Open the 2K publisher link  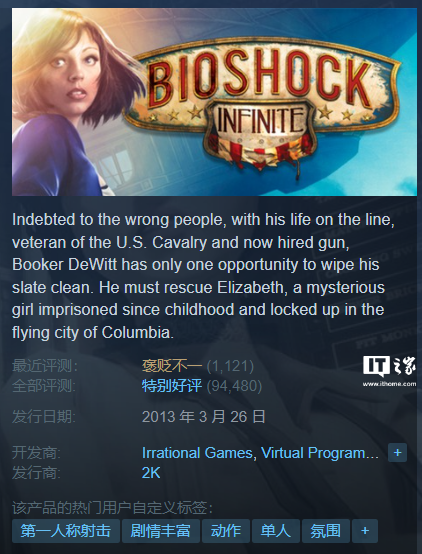(151, 473)
